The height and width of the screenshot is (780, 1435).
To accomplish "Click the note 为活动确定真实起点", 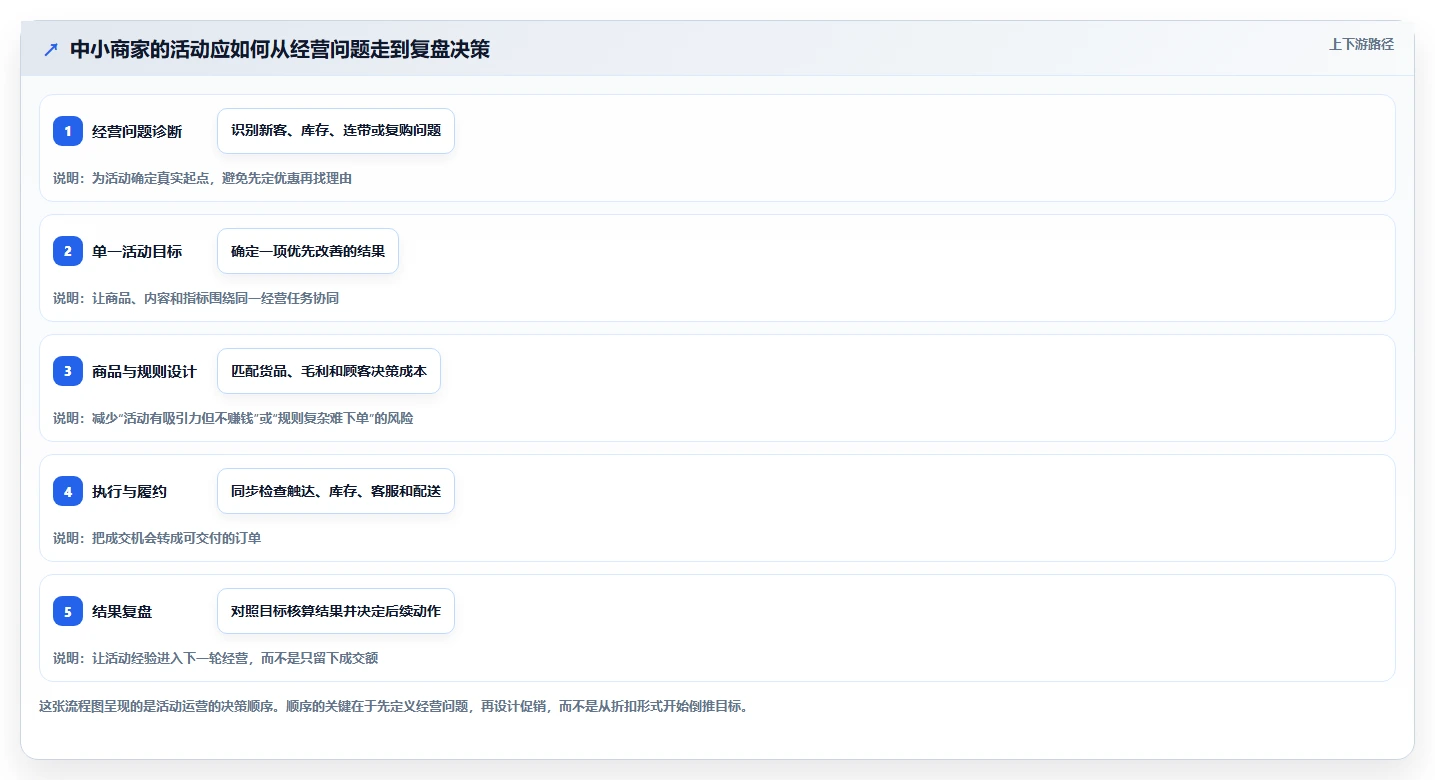I will pyautogui.click(x=202, y=178).
